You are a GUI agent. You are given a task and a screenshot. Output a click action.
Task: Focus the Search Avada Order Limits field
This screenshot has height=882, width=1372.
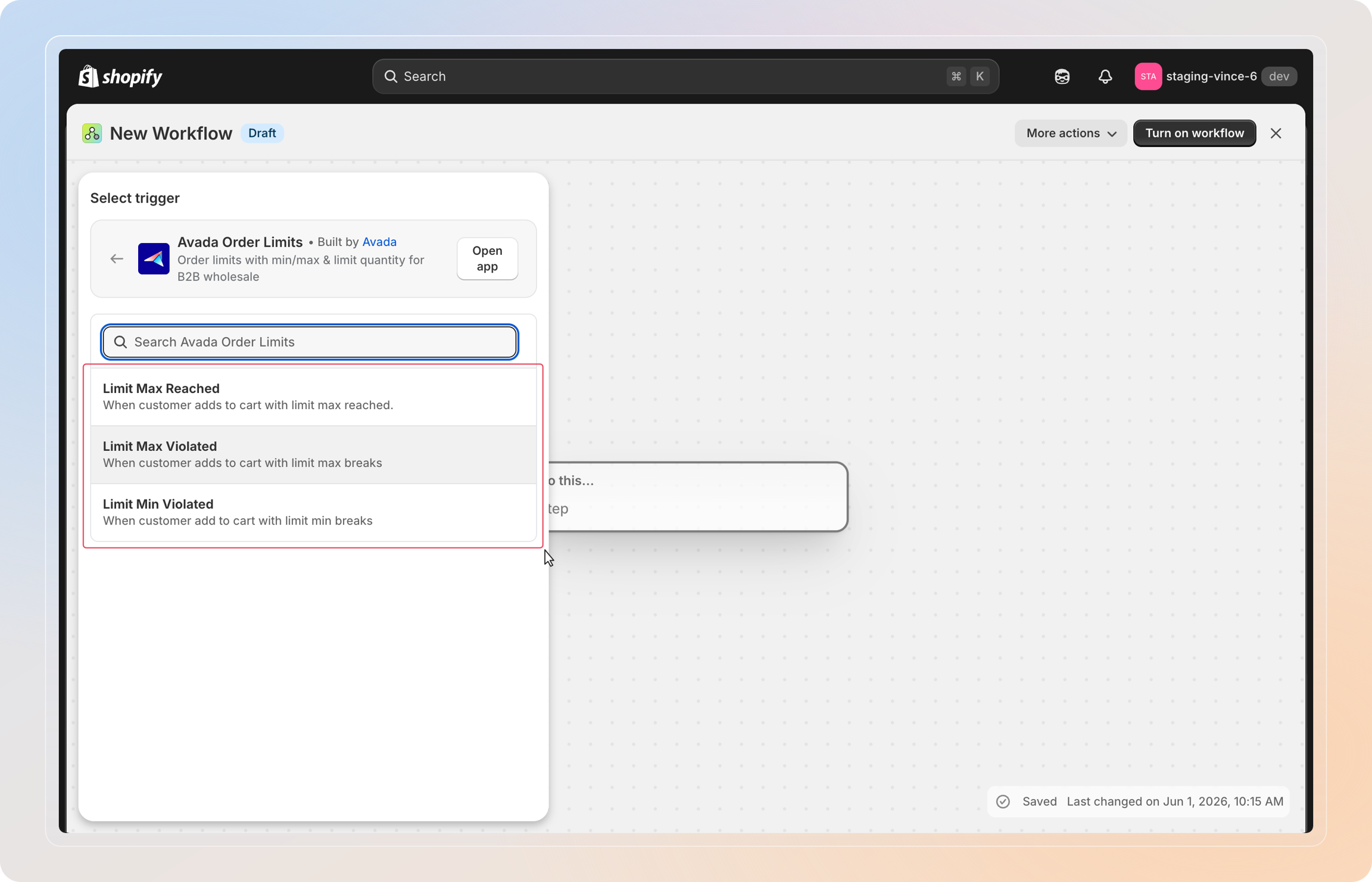point(310,342)
